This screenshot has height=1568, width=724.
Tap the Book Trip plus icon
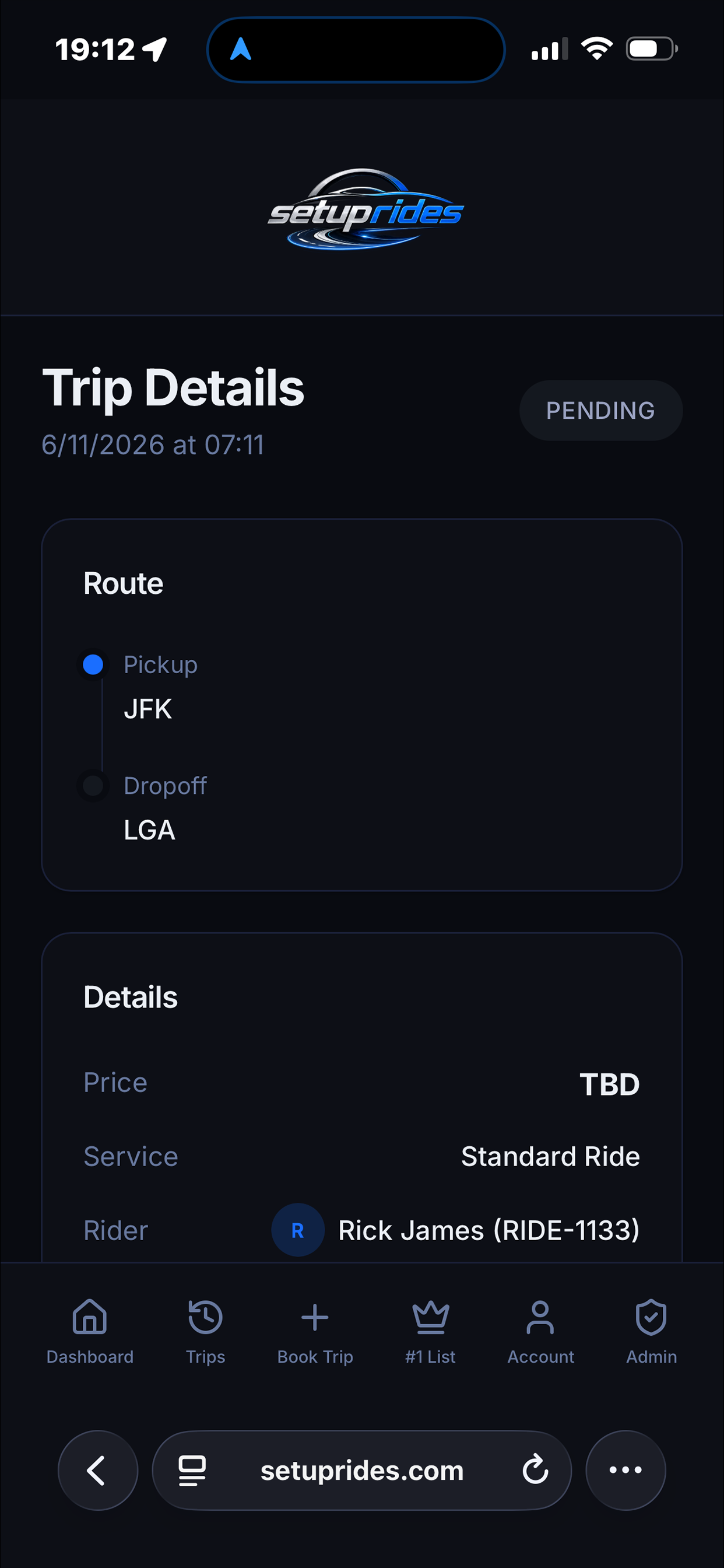point(315,1317)
